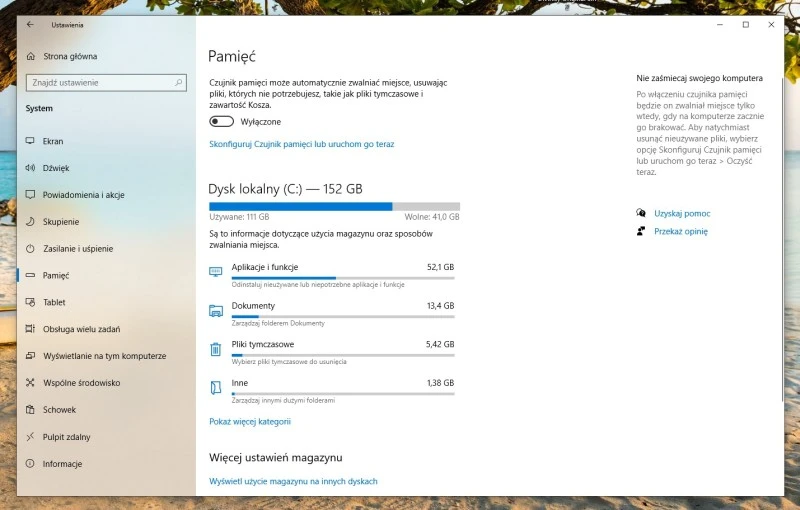This screenshot has height=510, width=800.
Task: Expand Pokaż więcej kategorii
Action: [x=249, y=421]
